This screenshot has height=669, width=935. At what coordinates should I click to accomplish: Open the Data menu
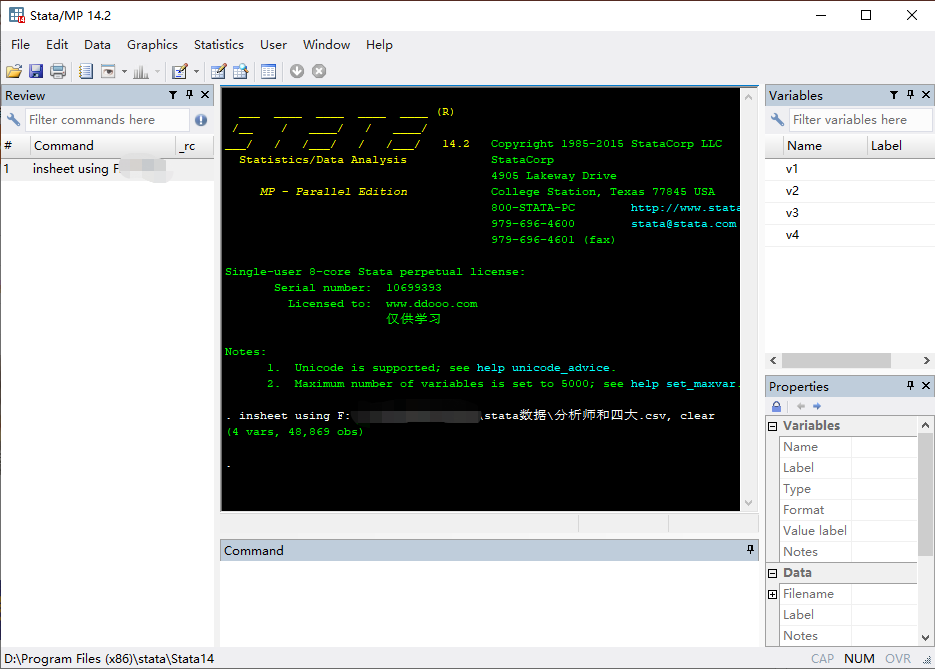coord(97,45)
